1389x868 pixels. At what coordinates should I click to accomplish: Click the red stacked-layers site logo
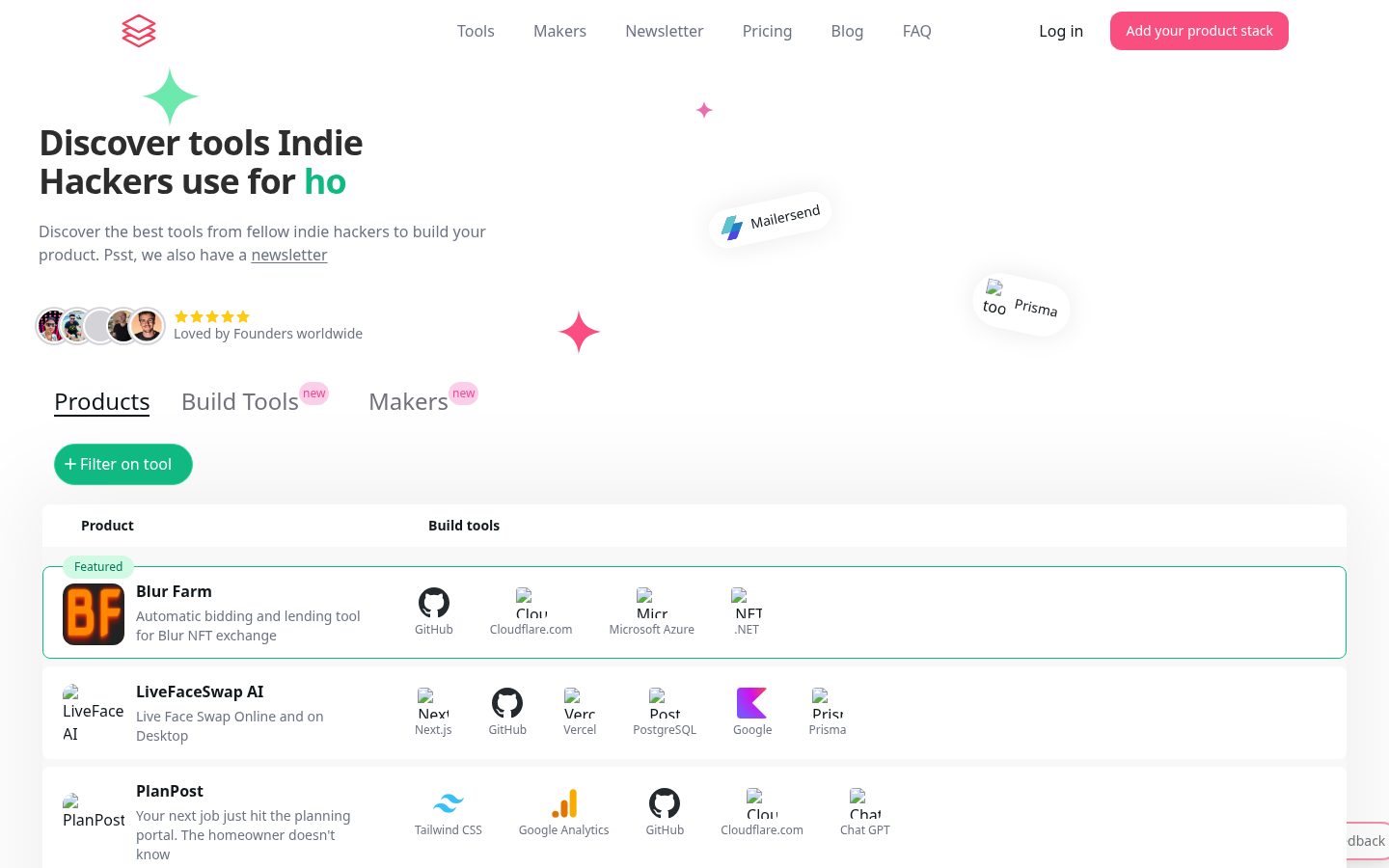(x=139, y=31)
